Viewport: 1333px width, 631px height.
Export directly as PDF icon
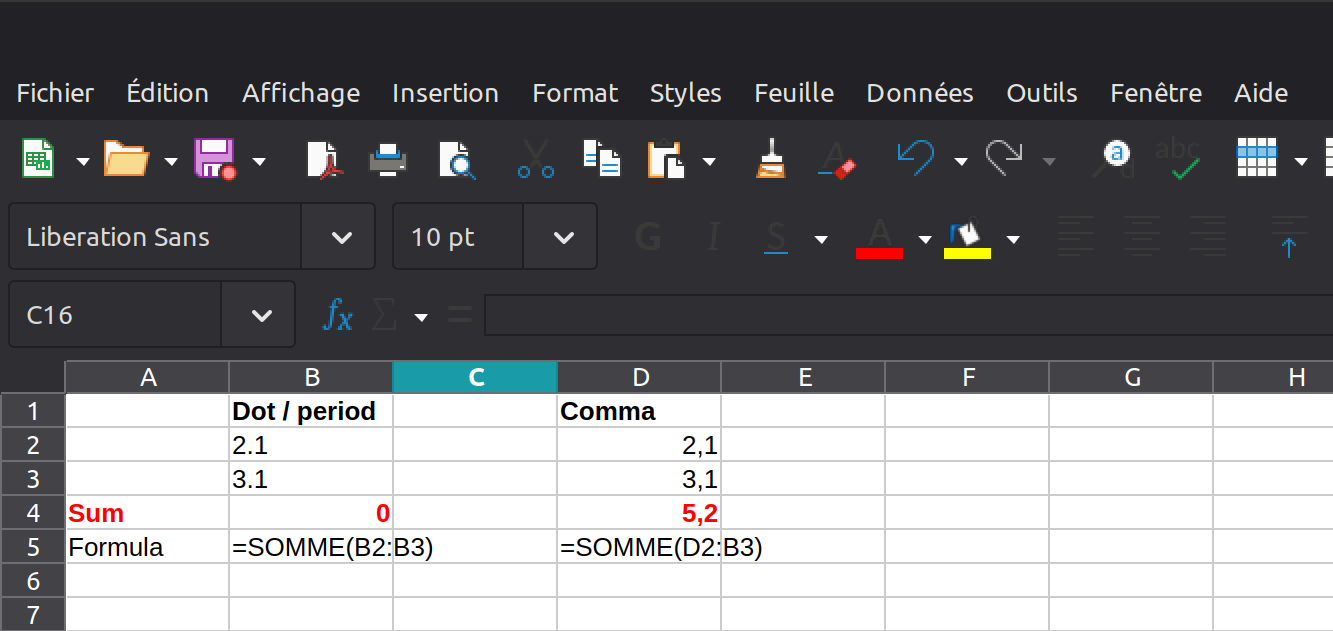click(322, 159)
